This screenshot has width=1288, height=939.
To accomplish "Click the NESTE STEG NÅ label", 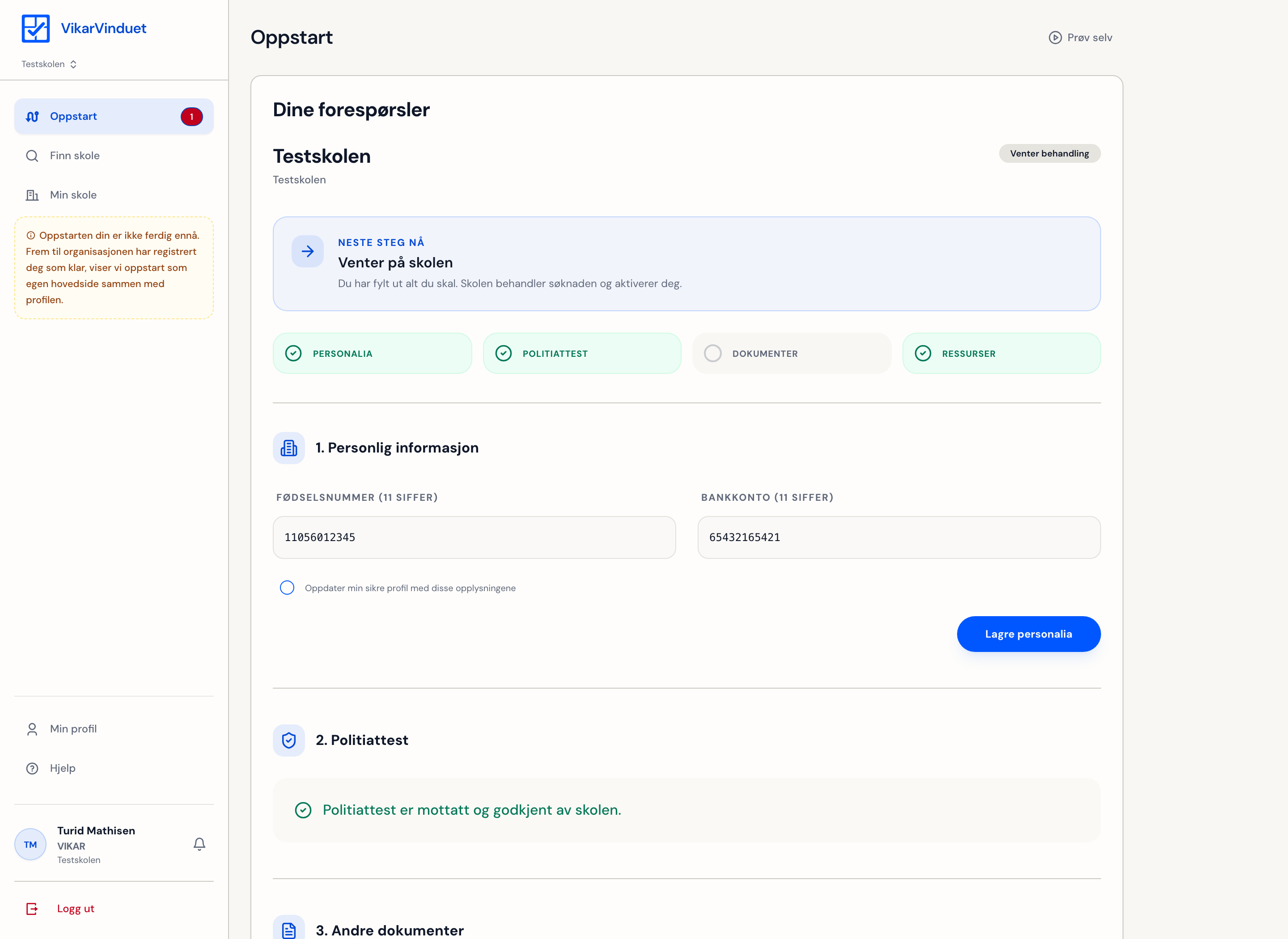I will pyautogui.click(x=381, y=243).
